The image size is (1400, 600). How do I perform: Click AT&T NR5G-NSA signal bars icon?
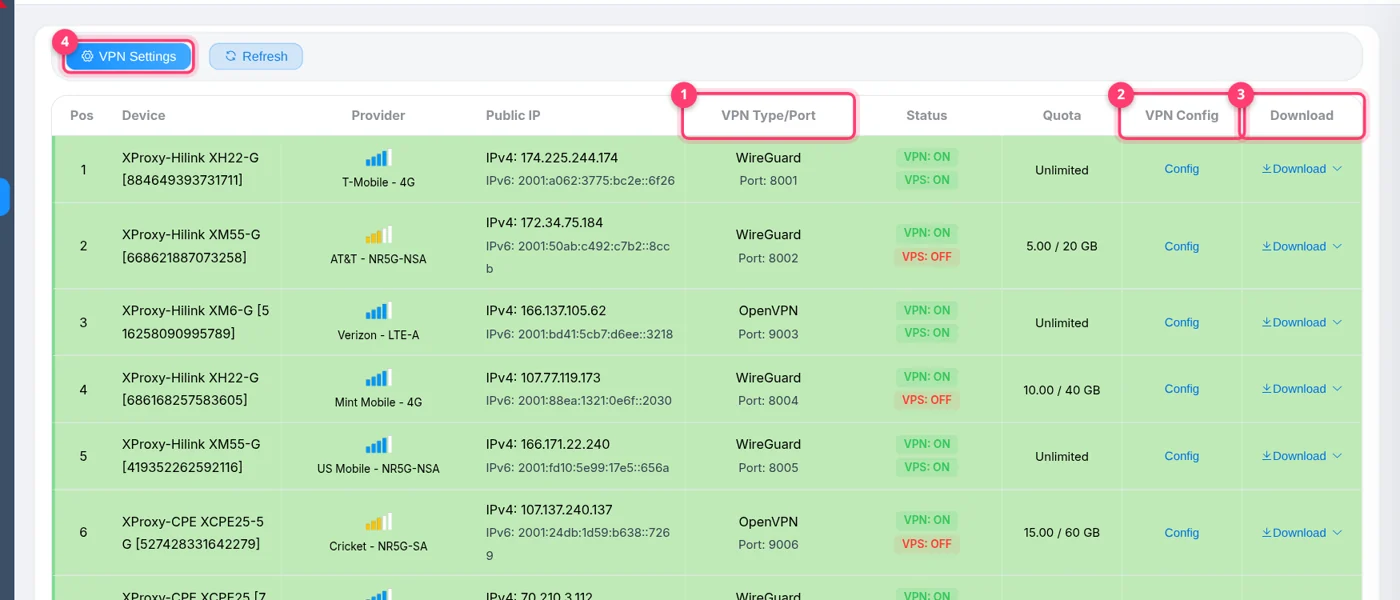[378, 235]
